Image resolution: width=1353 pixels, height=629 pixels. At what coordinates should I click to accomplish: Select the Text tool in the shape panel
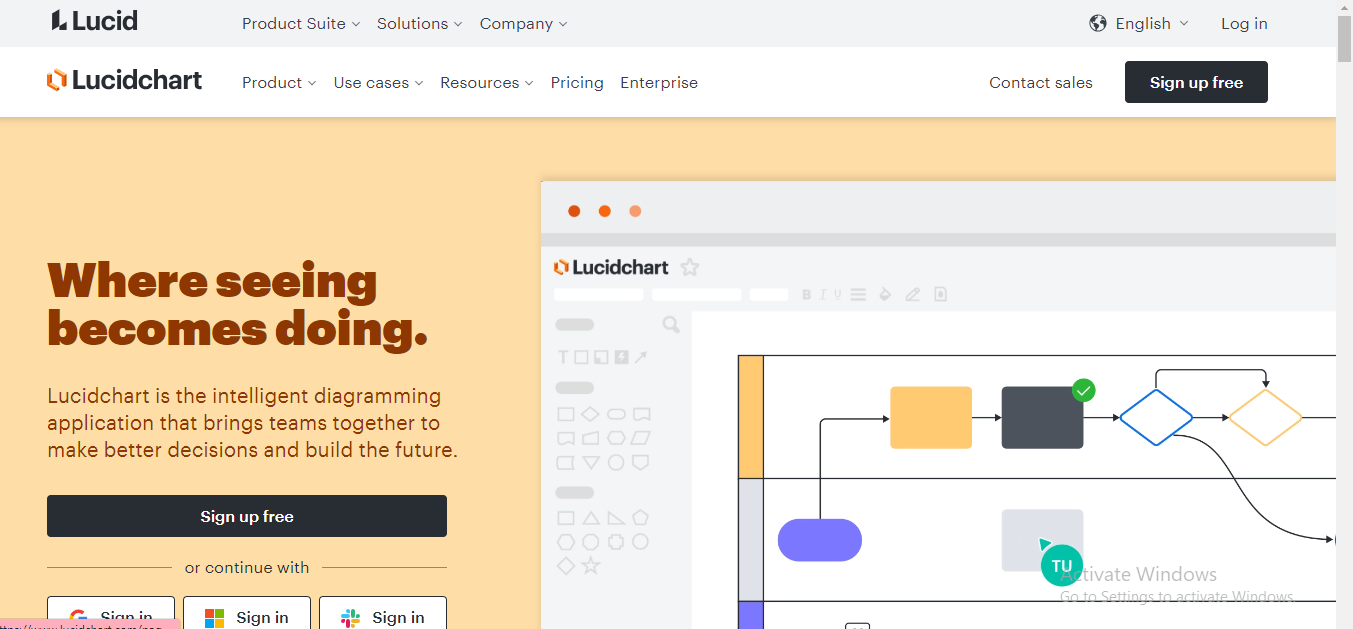(x=564, y=356)
